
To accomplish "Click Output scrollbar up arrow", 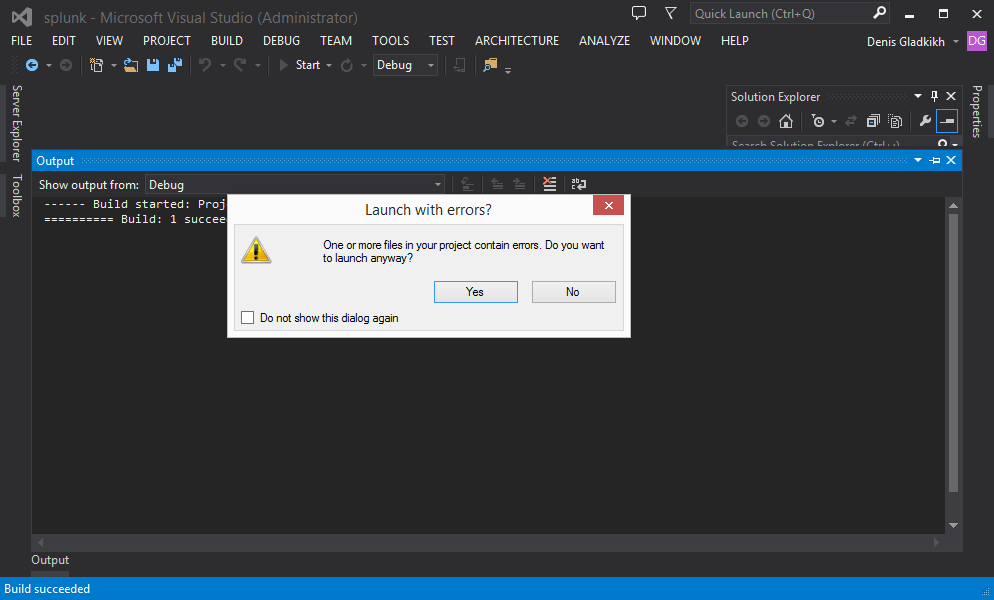I will click(953, 205).
